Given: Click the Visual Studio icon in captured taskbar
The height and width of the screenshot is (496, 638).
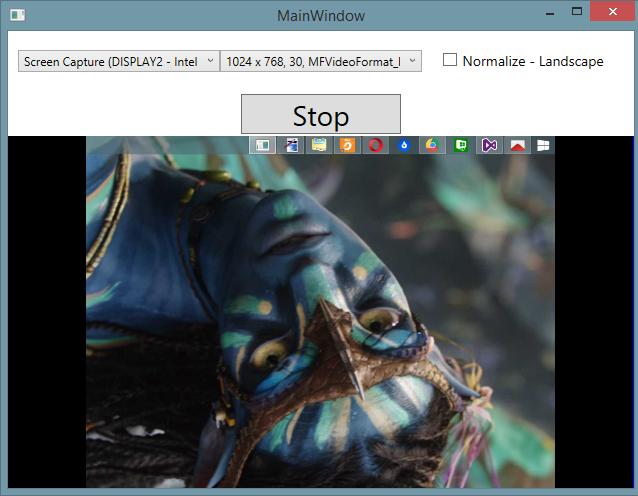Looking at the screenshot, I should (489, 145).
